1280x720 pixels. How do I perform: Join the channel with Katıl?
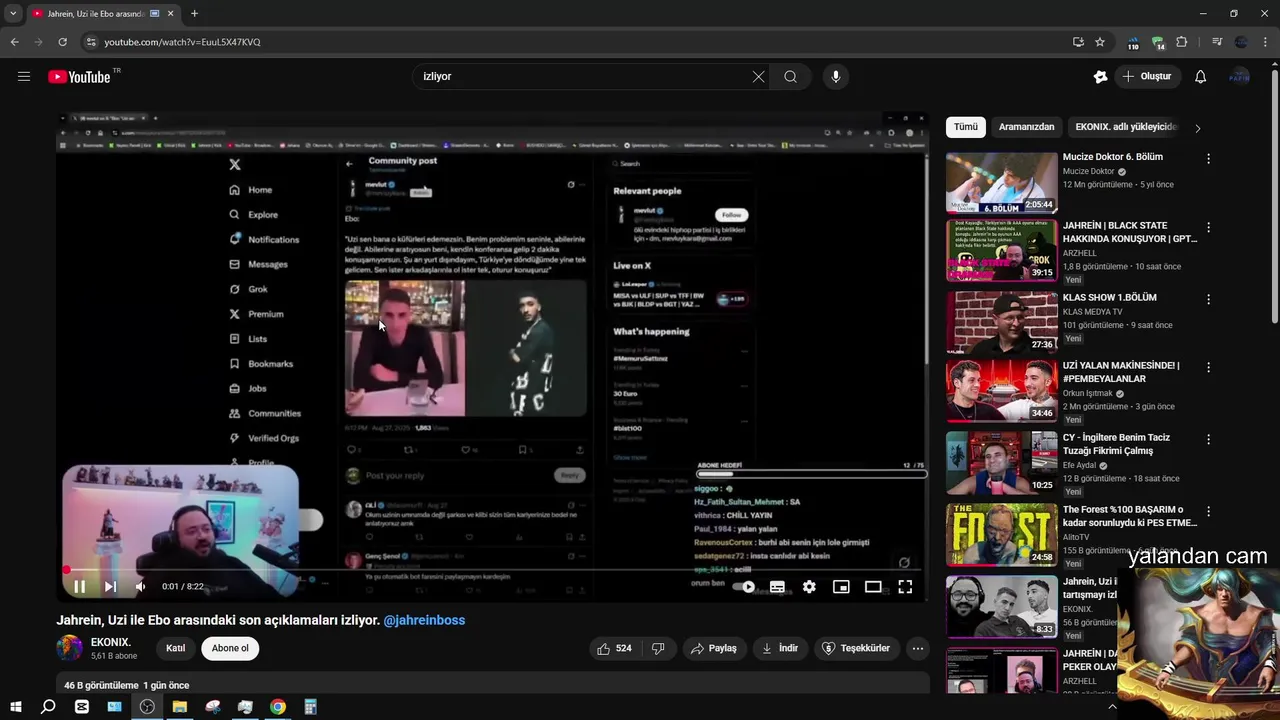point(175,648)
